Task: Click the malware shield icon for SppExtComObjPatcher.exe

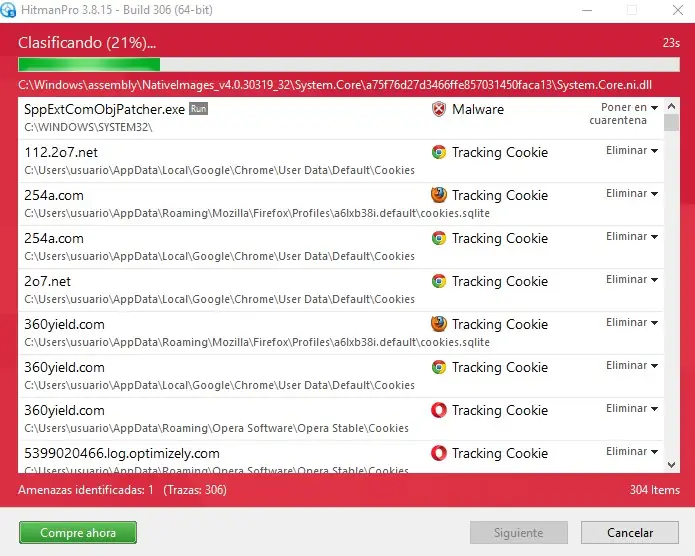Action: pyautogui.click(x=438, y=109)
